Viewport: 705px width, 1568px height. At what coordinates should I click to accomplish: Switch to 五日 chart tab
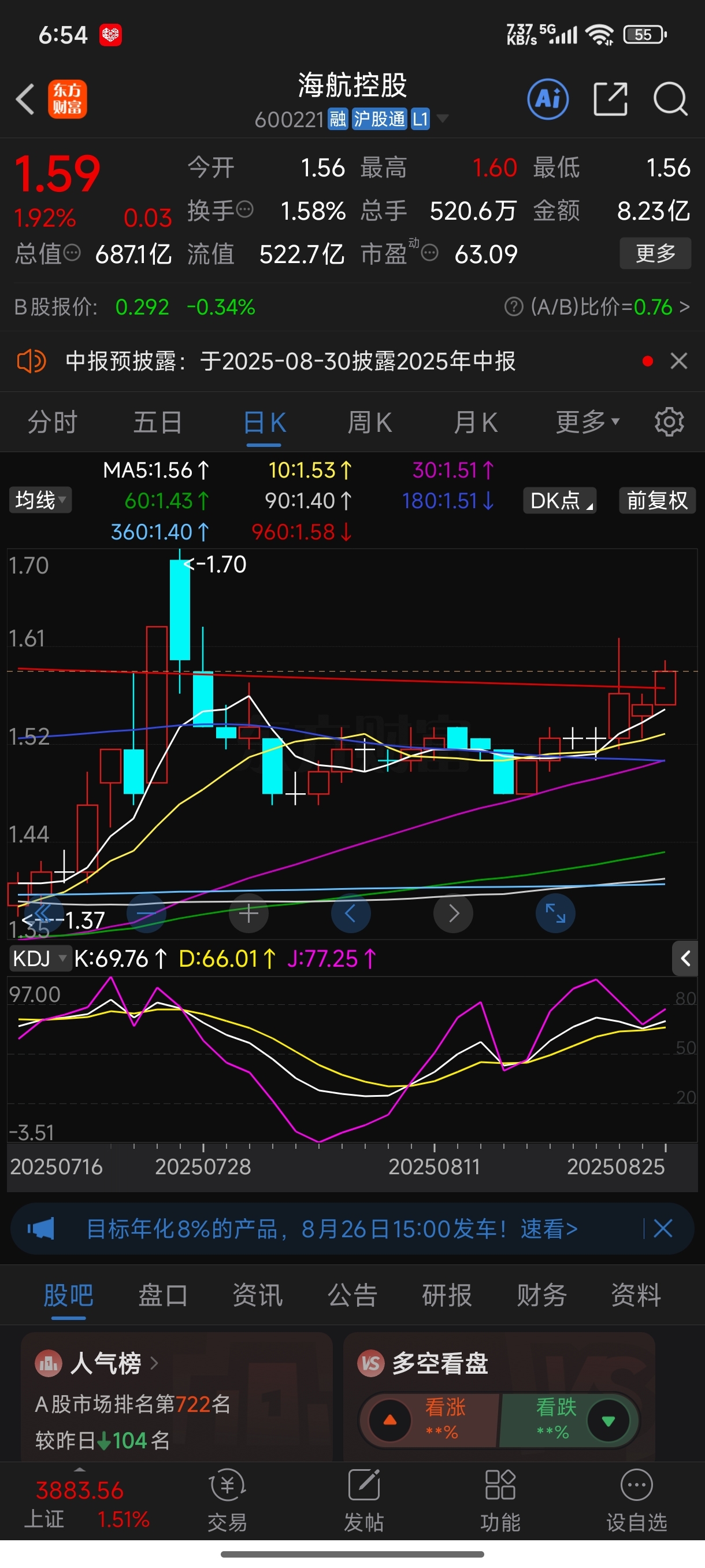[158, 422]
